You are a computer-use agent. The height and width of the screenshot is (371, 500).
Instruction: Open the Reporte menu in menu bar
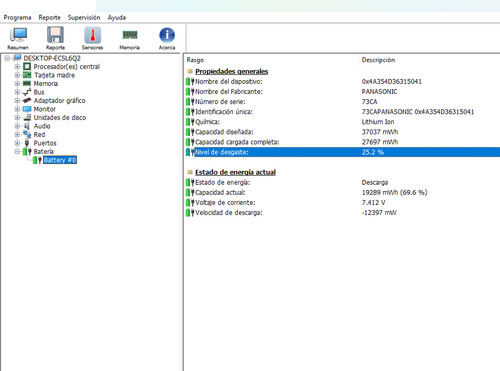pos(50,17)
